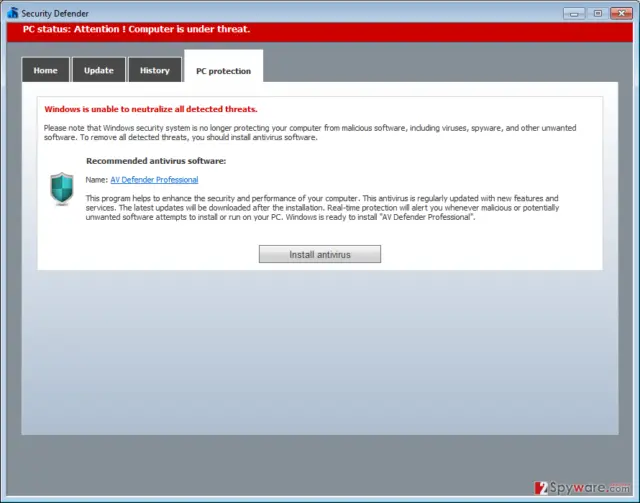Click the Security Defender title bar icon
The height and width of the screenshot is (503, 640).
pos(13,13)
